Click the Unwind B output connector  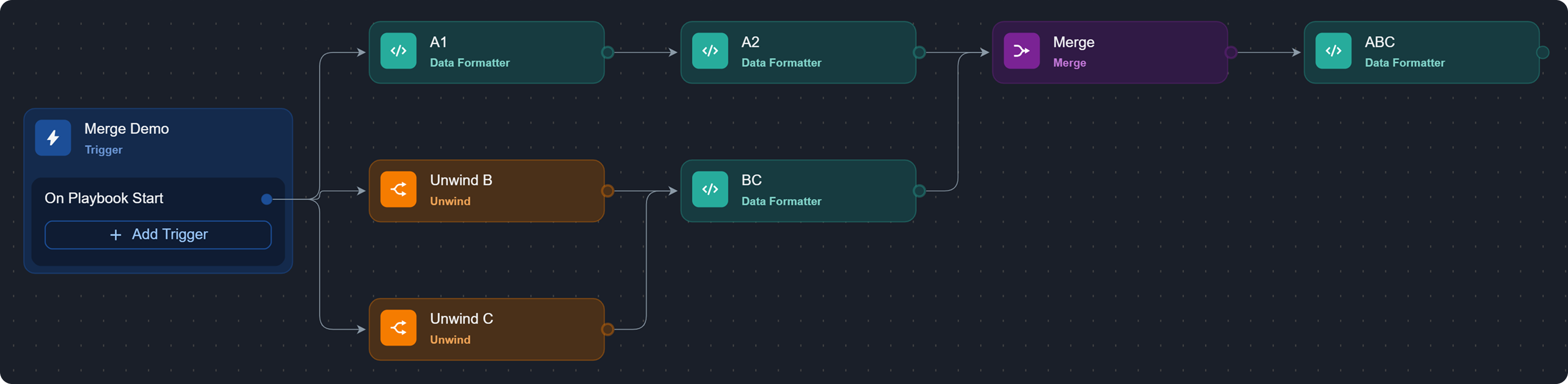coord(608,191)
